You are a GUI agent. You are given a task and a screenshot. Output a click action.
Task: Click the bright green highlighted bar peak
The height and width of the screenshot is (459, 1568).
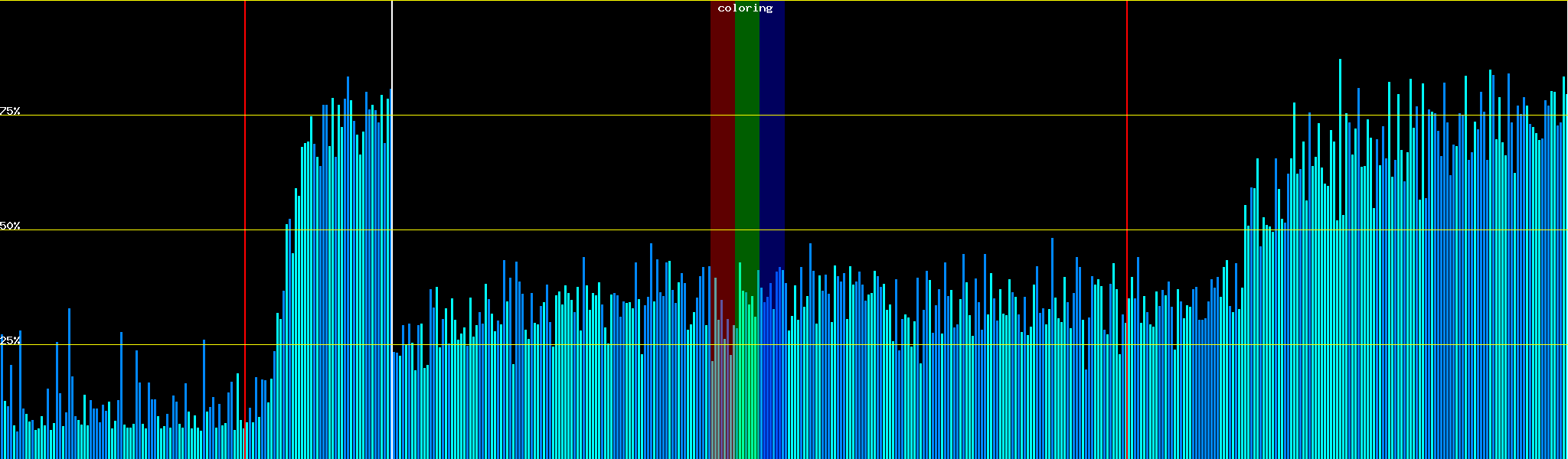[x=740, y=265]
